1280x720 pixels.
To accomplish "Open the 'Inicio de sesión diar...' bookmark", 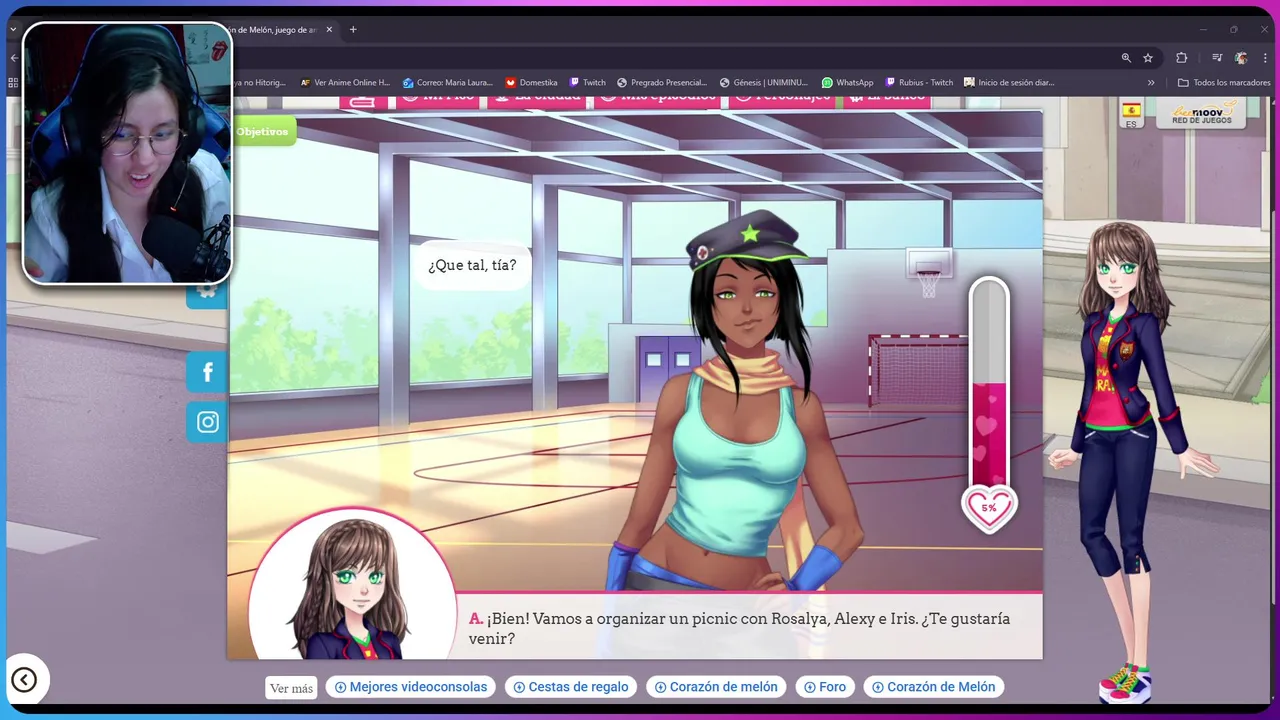I will click(x=1009, y=83).
